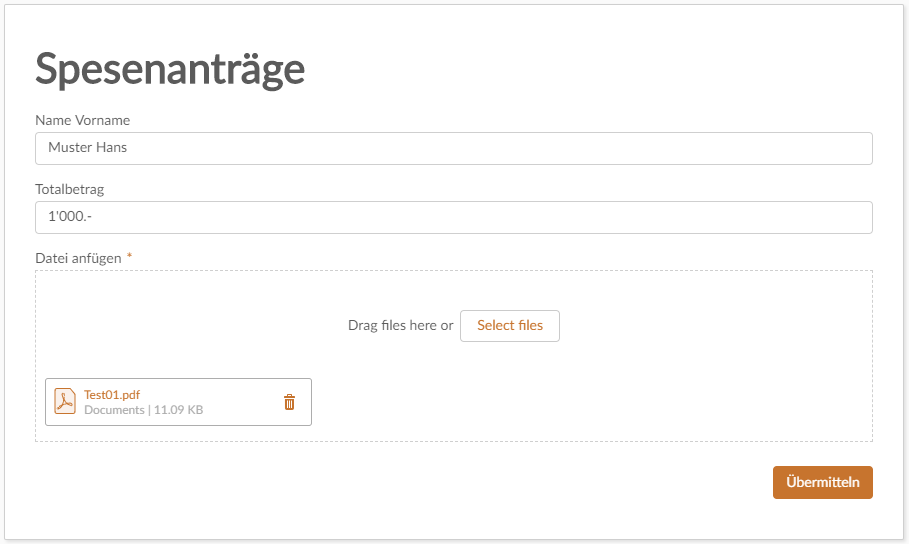Click the pipe separator between Documents and 11.09 KB

[x=149, y=410]
